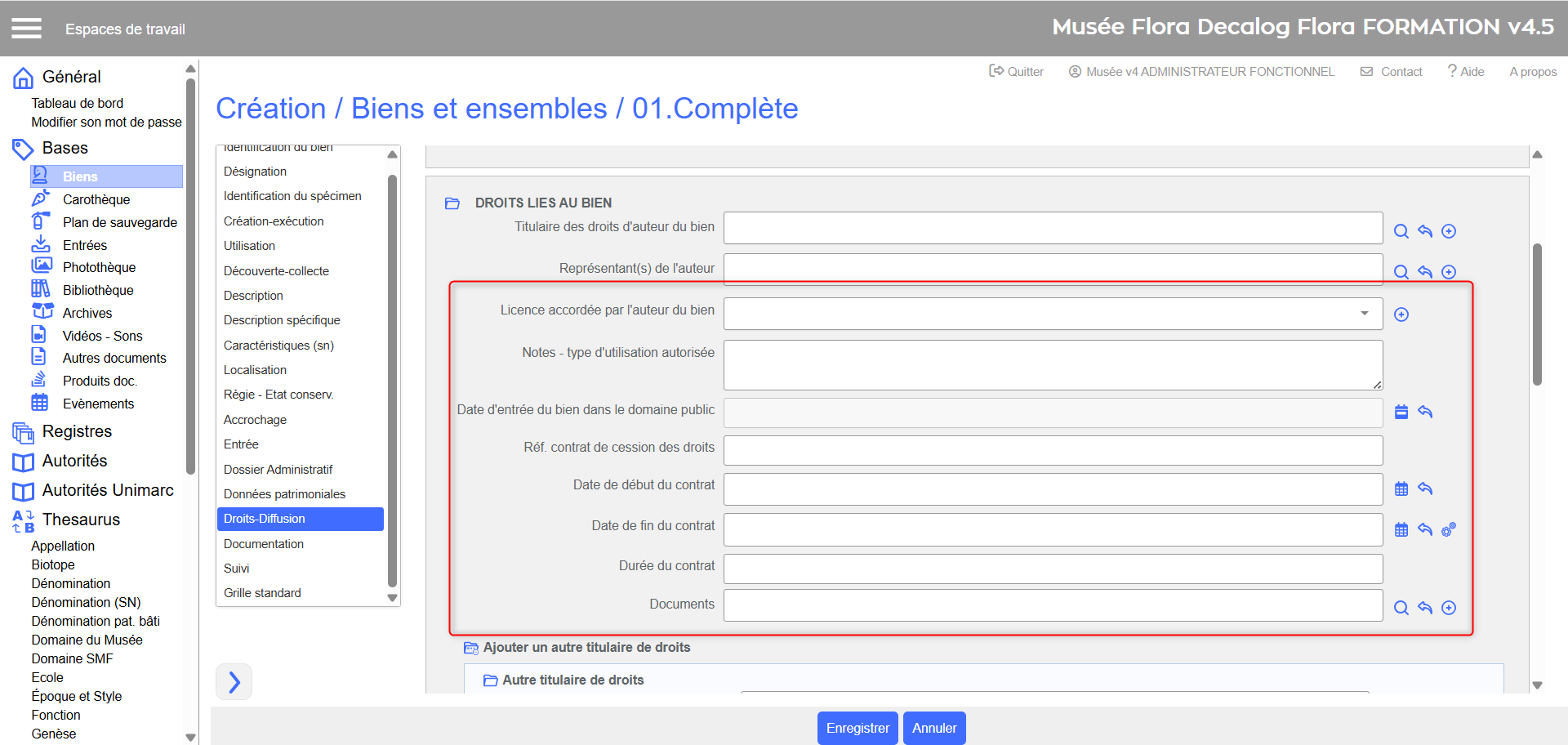Screen dimensions: 1568x745
Task: Open Licence accordée par l'auteur dropdown
Action: pos(1052,314)
